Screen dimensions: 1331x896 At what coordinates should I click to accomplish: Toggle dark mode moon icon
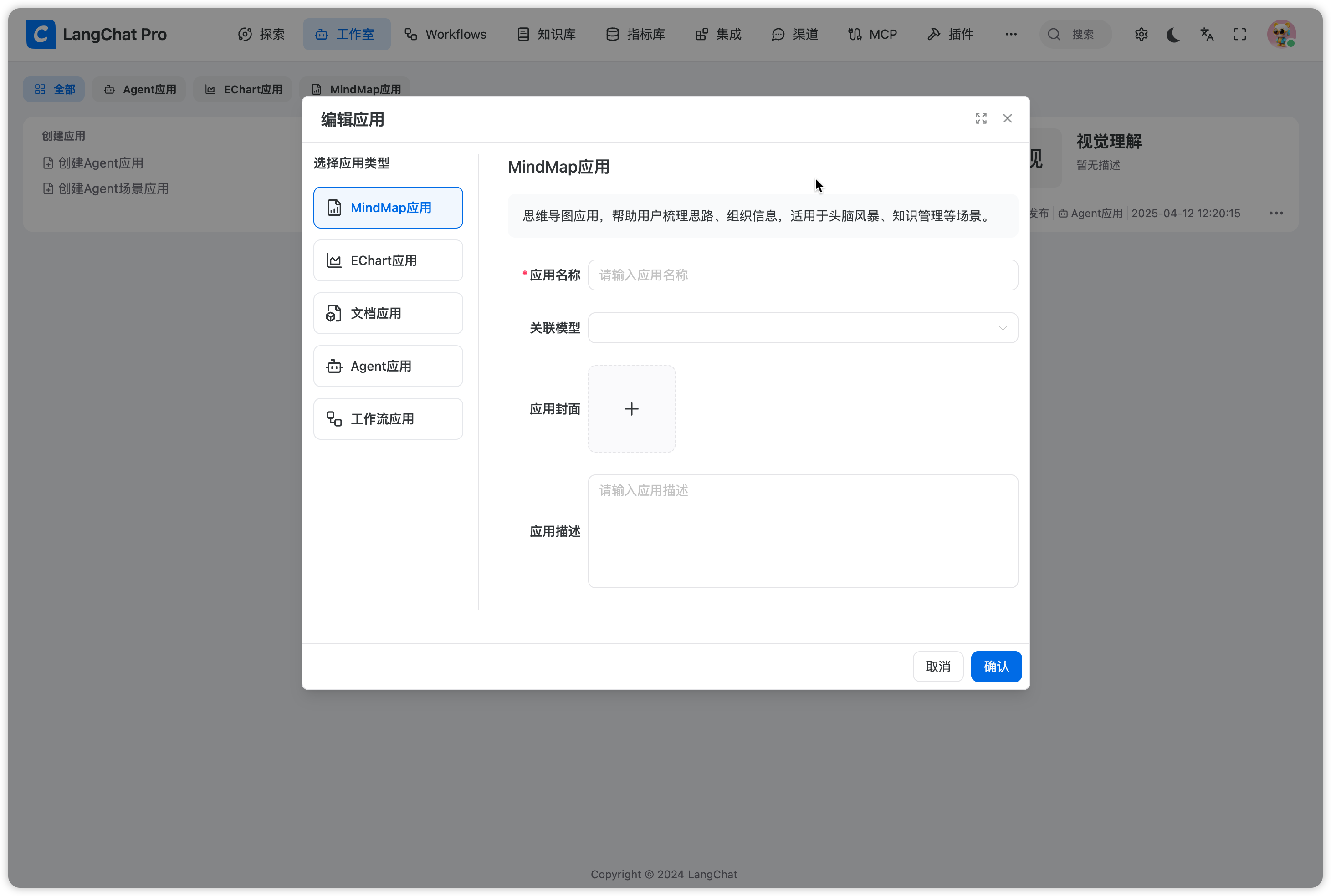coord(1173,34)
